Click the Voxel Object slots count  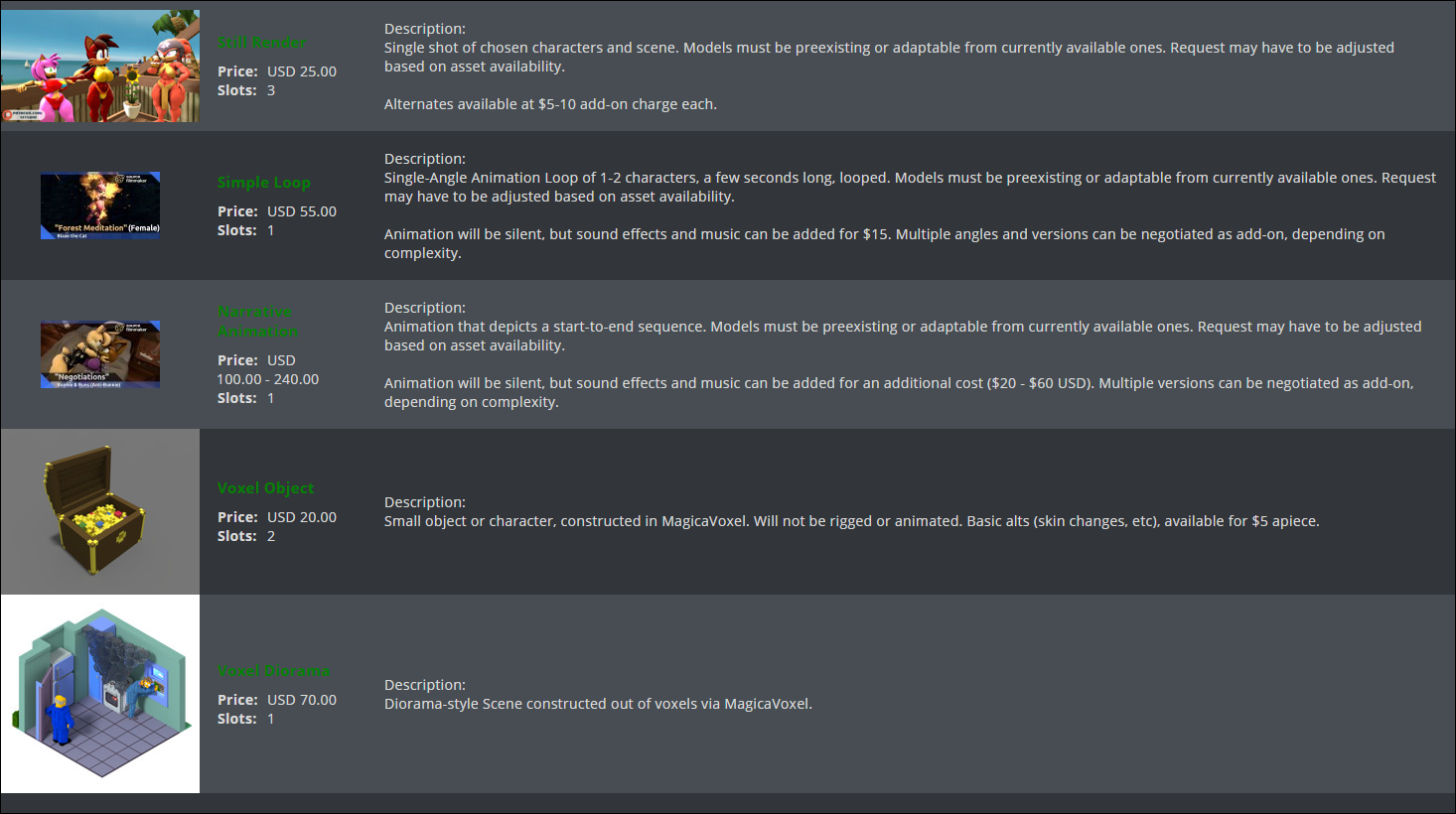click(271, 536)
